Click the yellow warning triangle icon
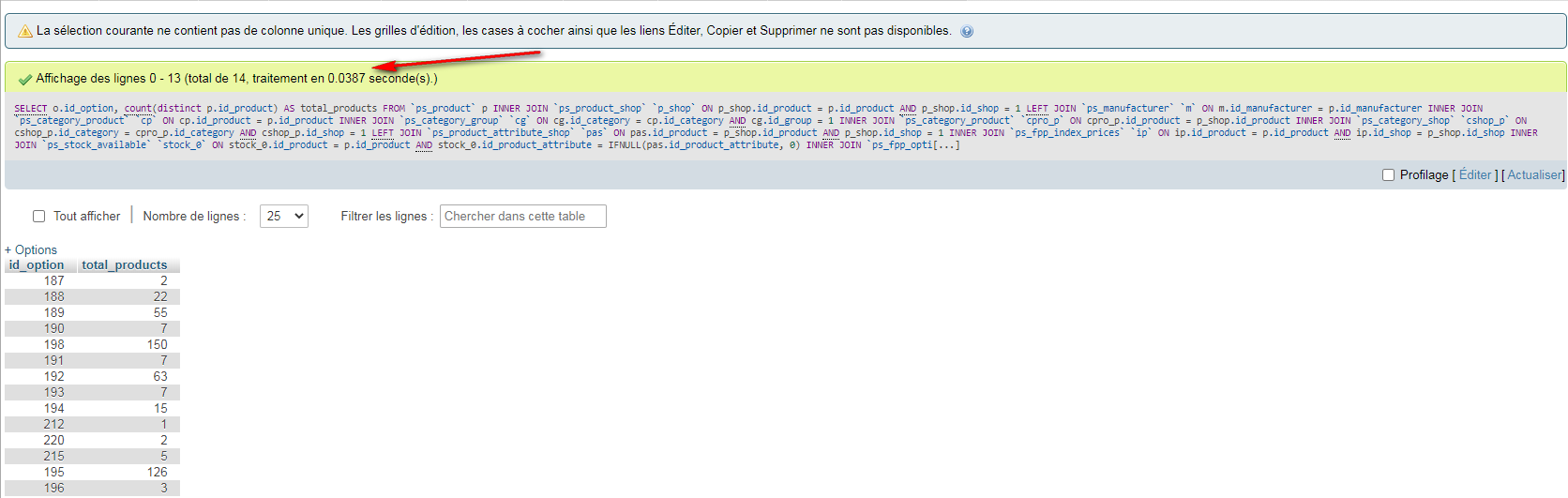This screenshot has height=498, width=1568. 25,31
